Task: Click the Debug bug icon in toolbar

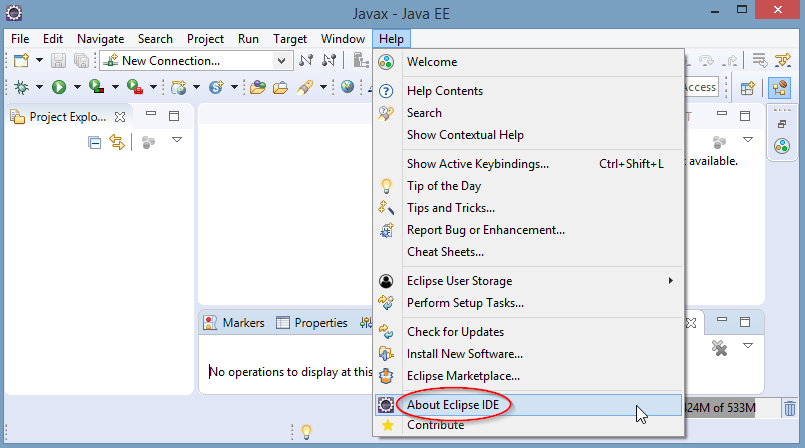Action: tap(21, 88)
